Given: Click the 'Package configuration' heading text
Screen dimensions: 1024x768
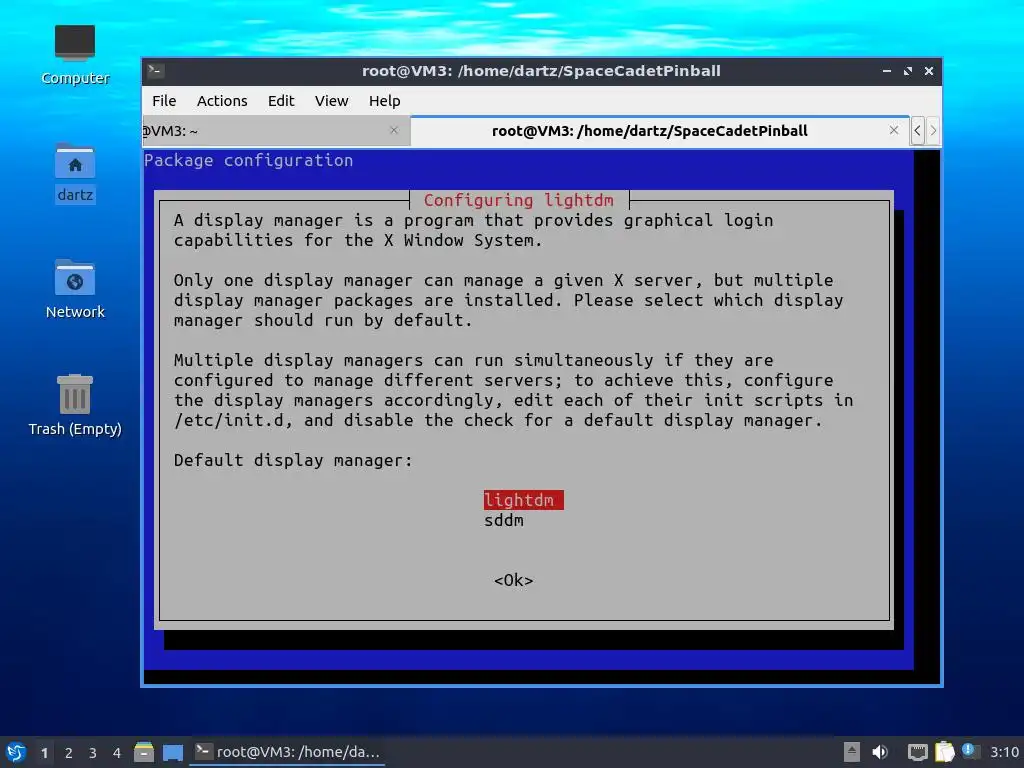Looking at the screenshot, I should pos(248,161).
